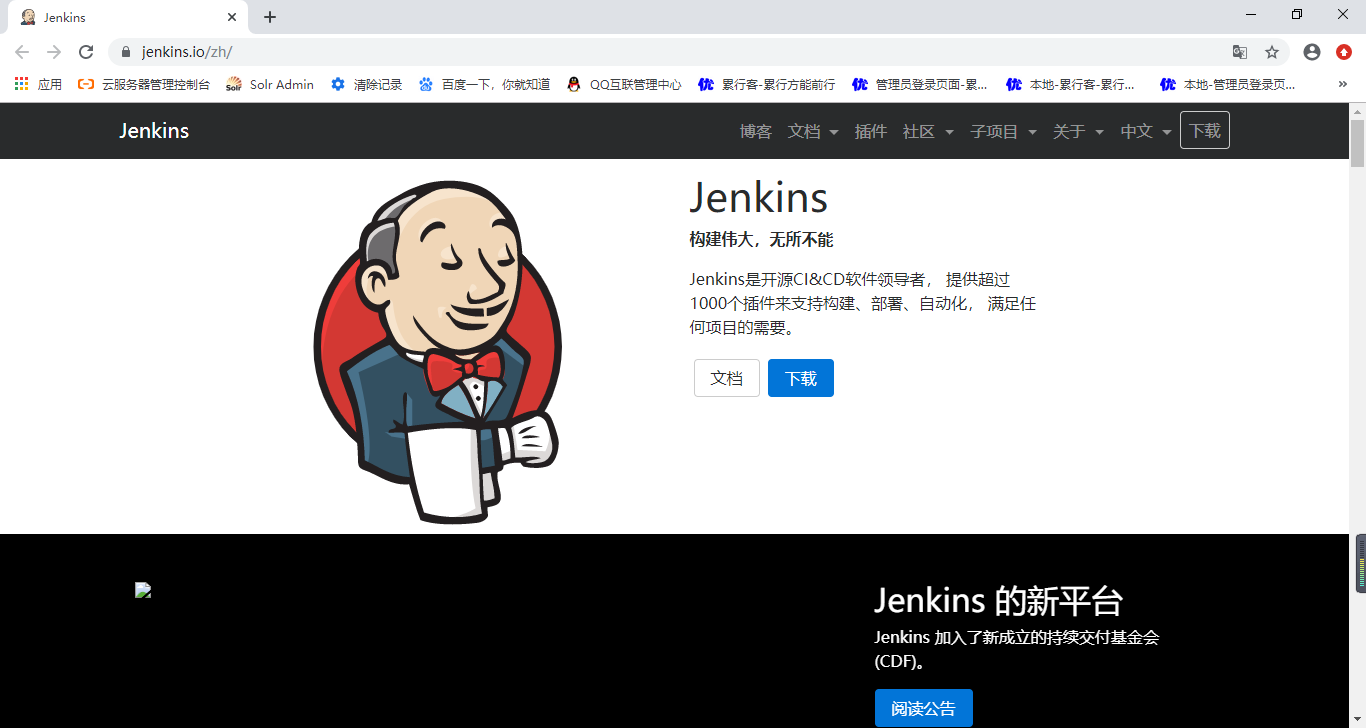Open the 百度一下 bookmark
This screenshot has height=728, width=1366.
point(485,85)
